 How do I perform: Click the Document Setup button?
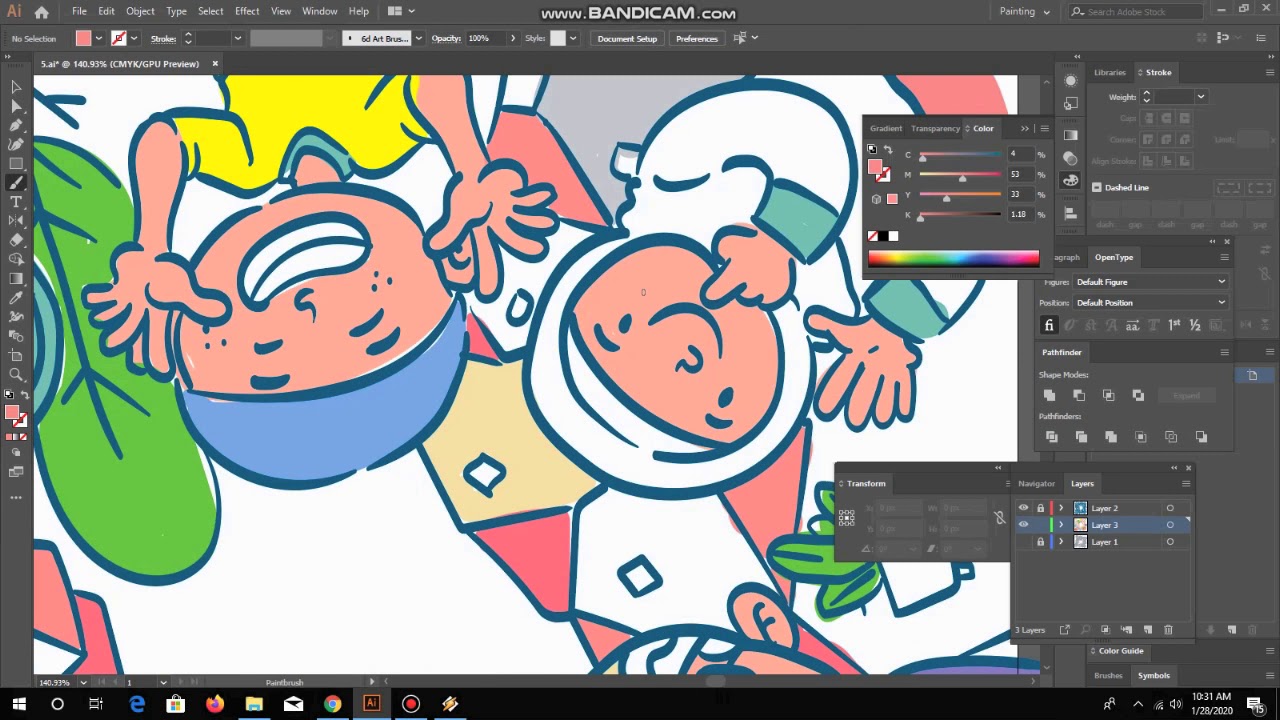click(627, 38)
